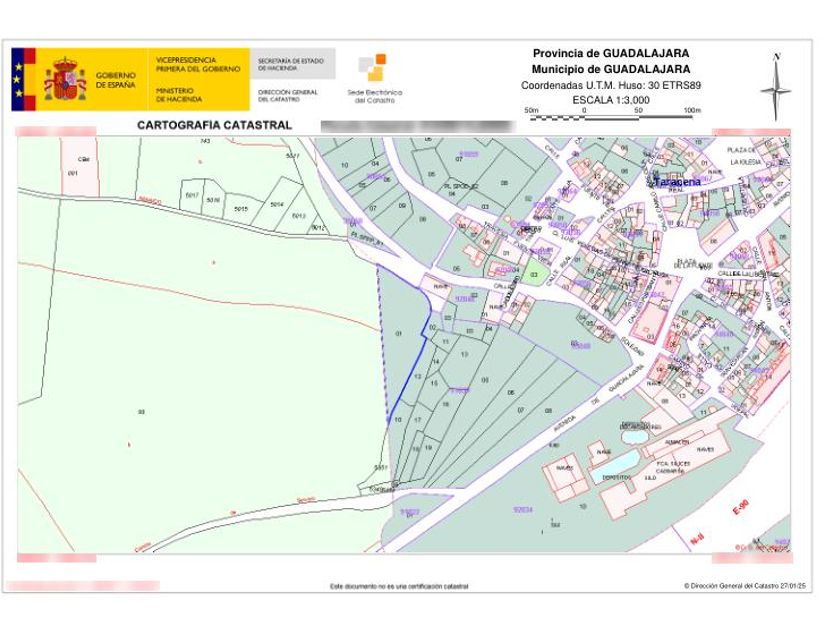840x630 pixels.
Task: Click DEPOSITOS label on the long blue pool
Action: pos(616,477)
